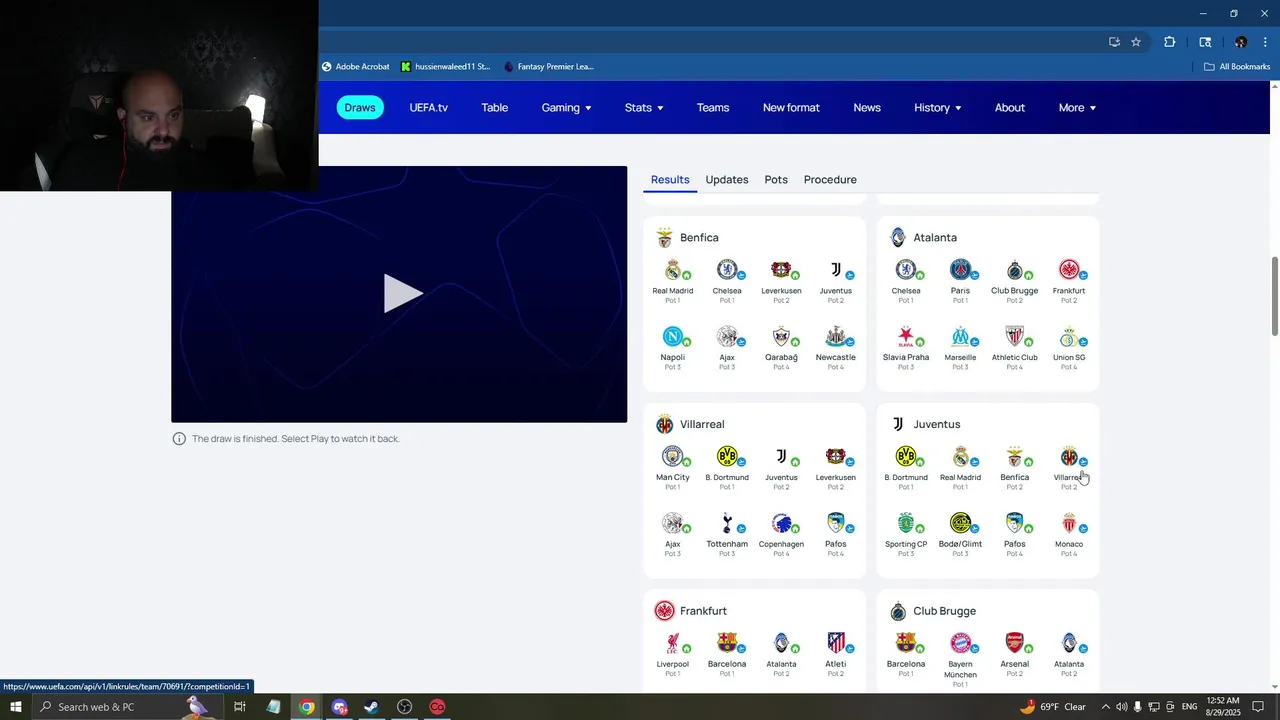Switch to the Pots tab
Viewport: 1280px width, 720px height.
point(776,180)
